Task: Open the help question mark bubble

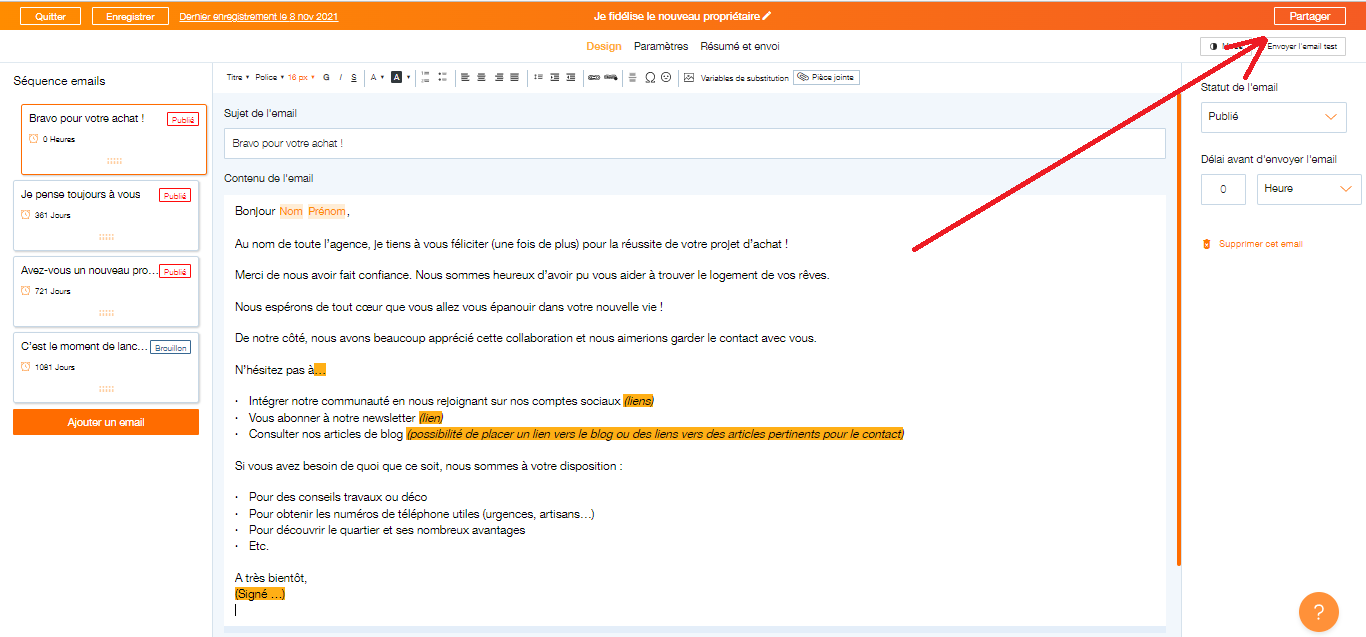Action: click(1318, 612)
